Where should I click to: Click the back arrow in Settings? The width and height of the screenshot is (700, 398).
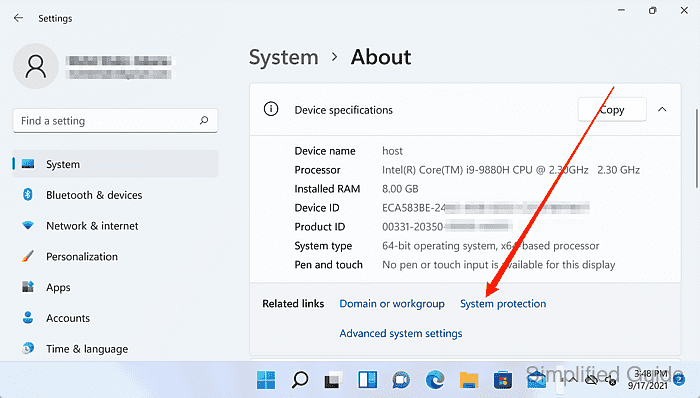pyautogui.click(x=18, y=18)
